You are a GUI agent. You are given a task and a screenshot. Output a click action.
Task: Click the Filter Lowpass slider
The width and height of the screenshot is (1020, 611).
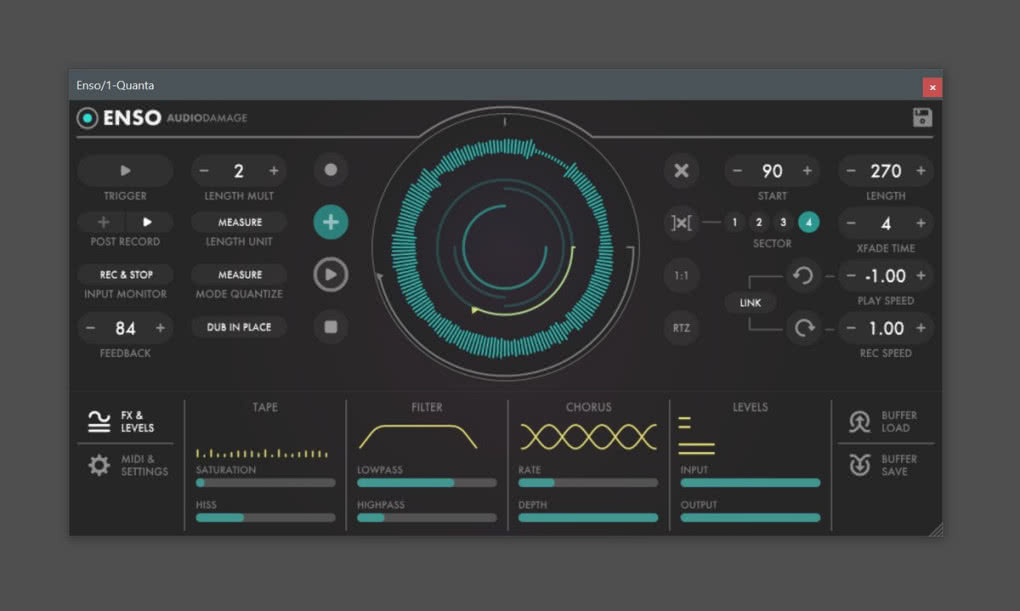(x=427, y=483)
